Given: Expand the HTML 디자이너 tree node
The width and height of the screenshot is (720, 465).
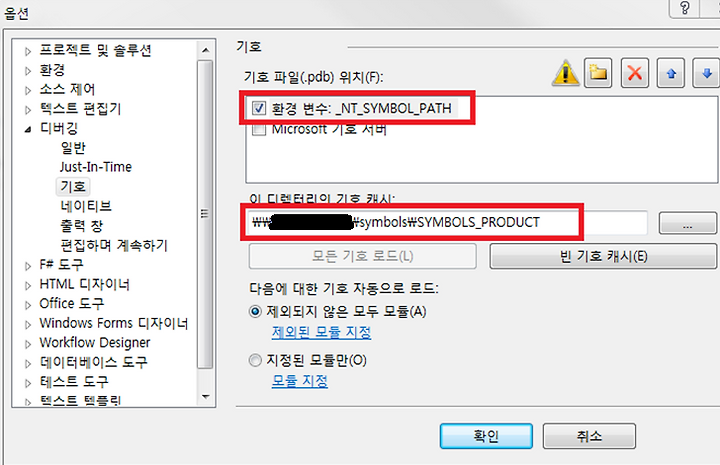Looking at the screenshot, I should pos(28,286).
